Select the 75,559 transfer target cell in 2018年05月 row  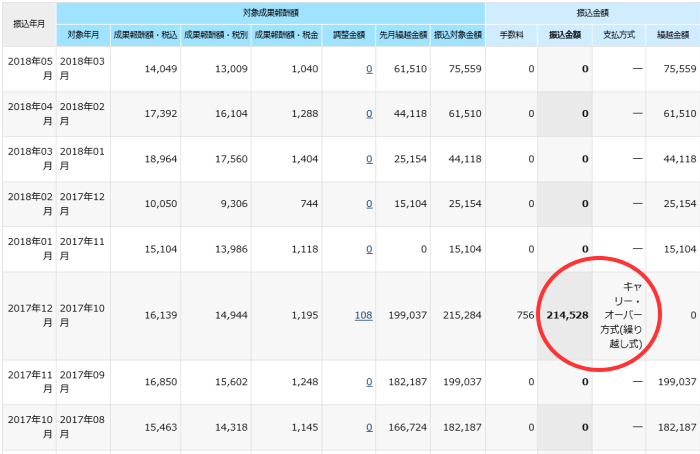(x=458, y=69)
